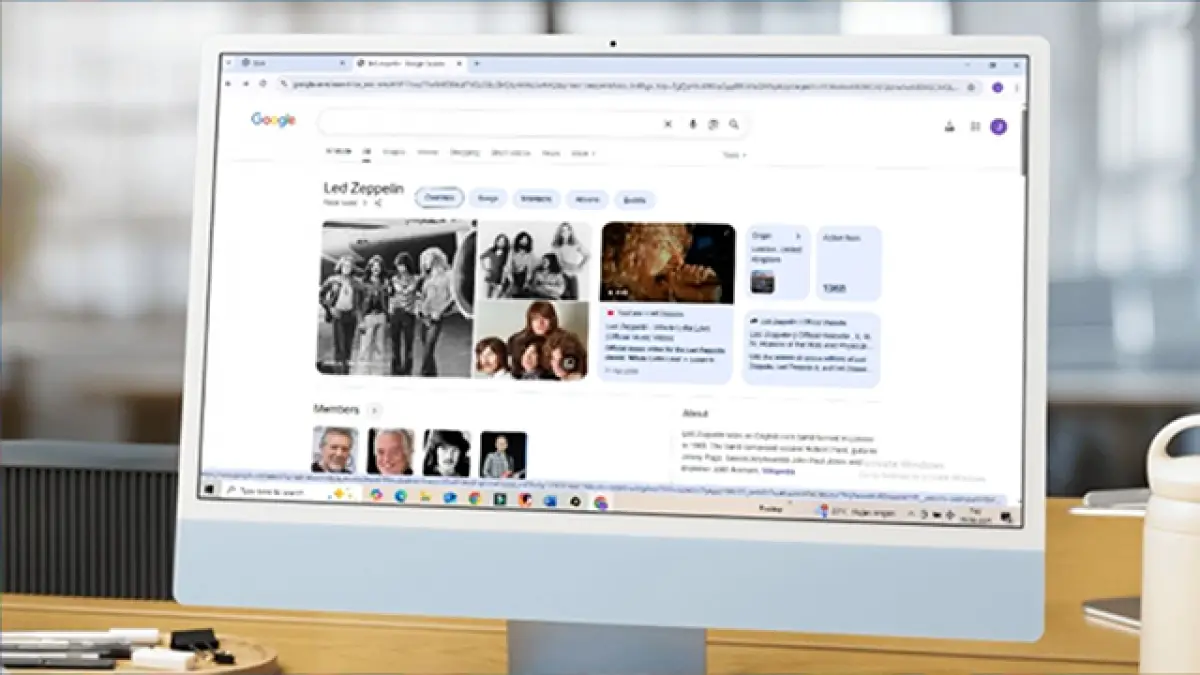Open the Google account avatar on the page
Image resolution: width=1200 pixels, height=675 pixels.
998,127
